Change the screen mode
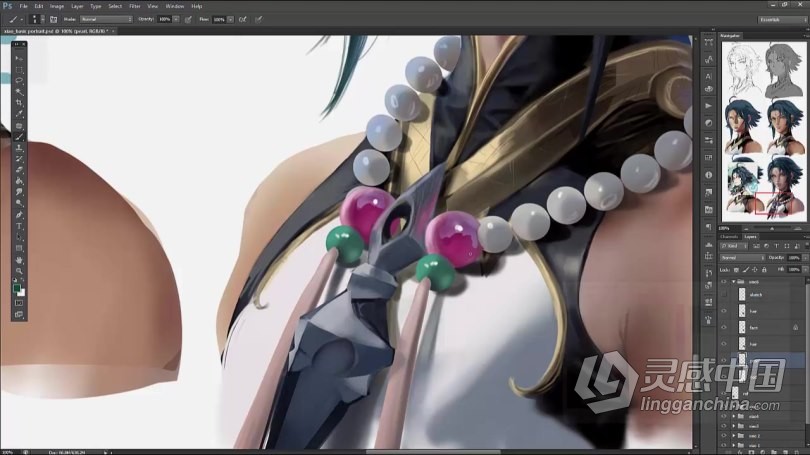The height and width of the screenshot is (455, 810). 19,314
